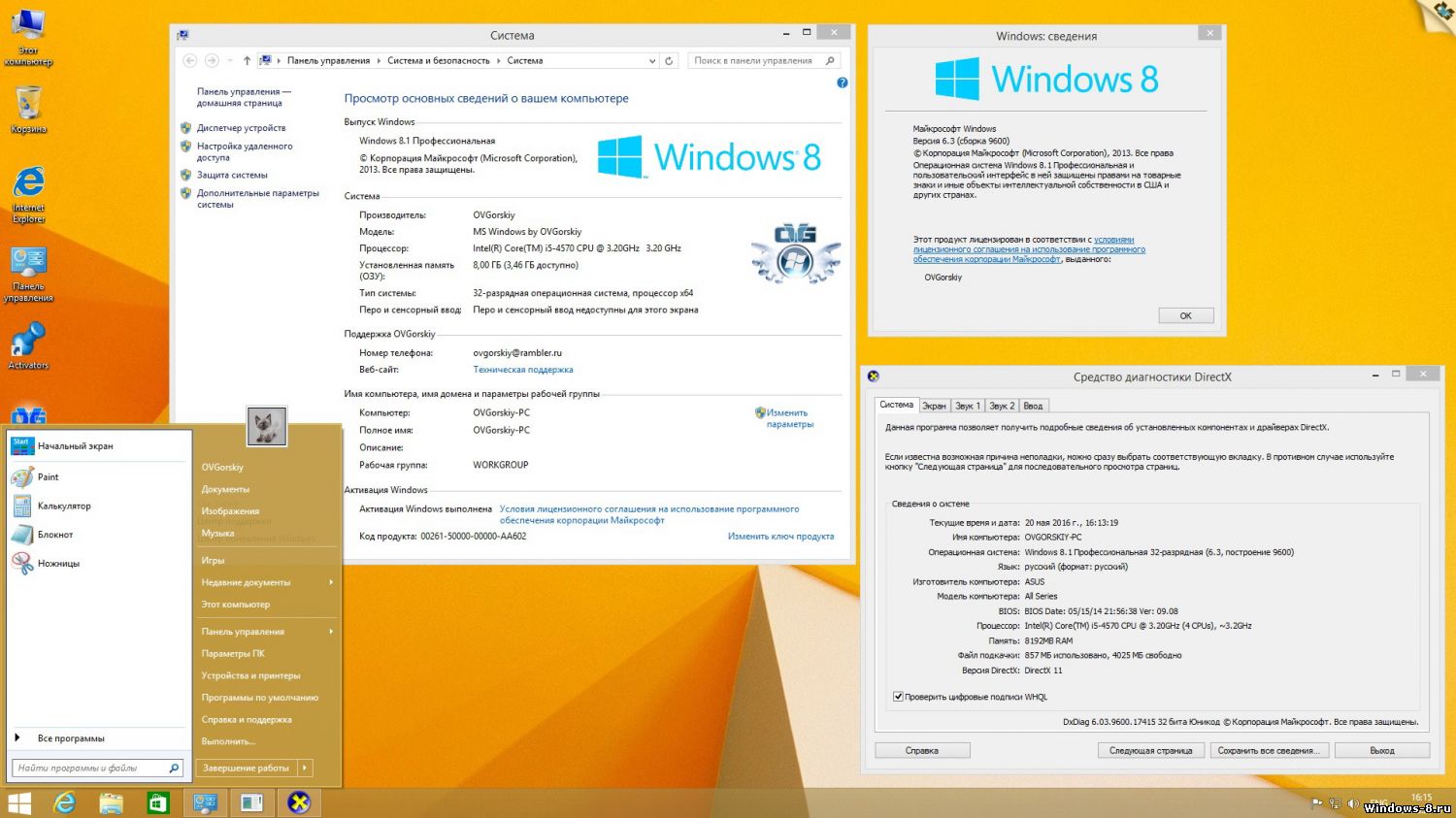This screenshot has height=818, width=1456.
Task: Launch Internet Explorer from taskbar
Action: click(x=65, y=802)
